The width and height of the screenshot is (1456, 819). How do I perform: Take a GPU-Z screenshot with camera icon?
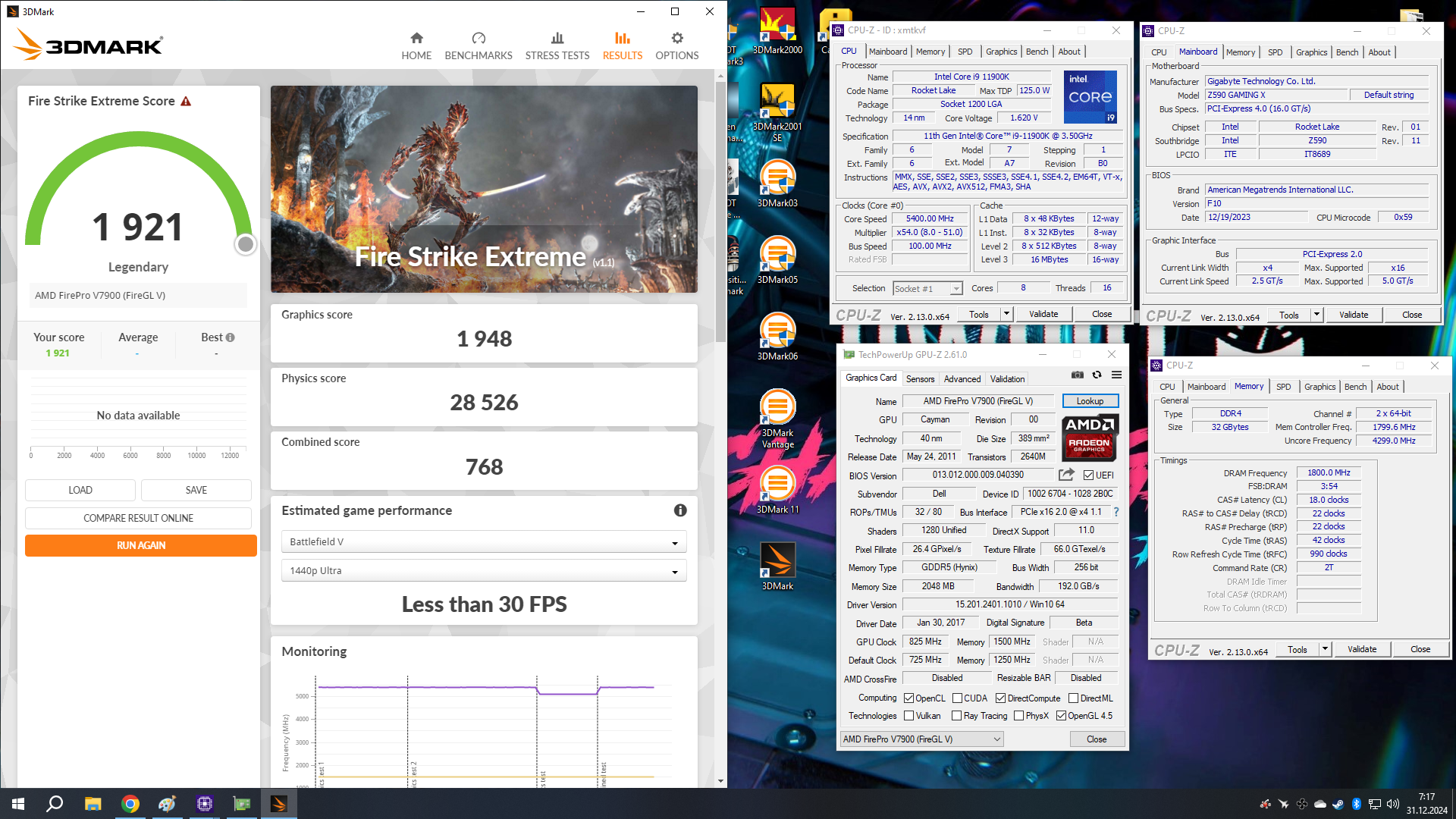(x=1077, y=375)
